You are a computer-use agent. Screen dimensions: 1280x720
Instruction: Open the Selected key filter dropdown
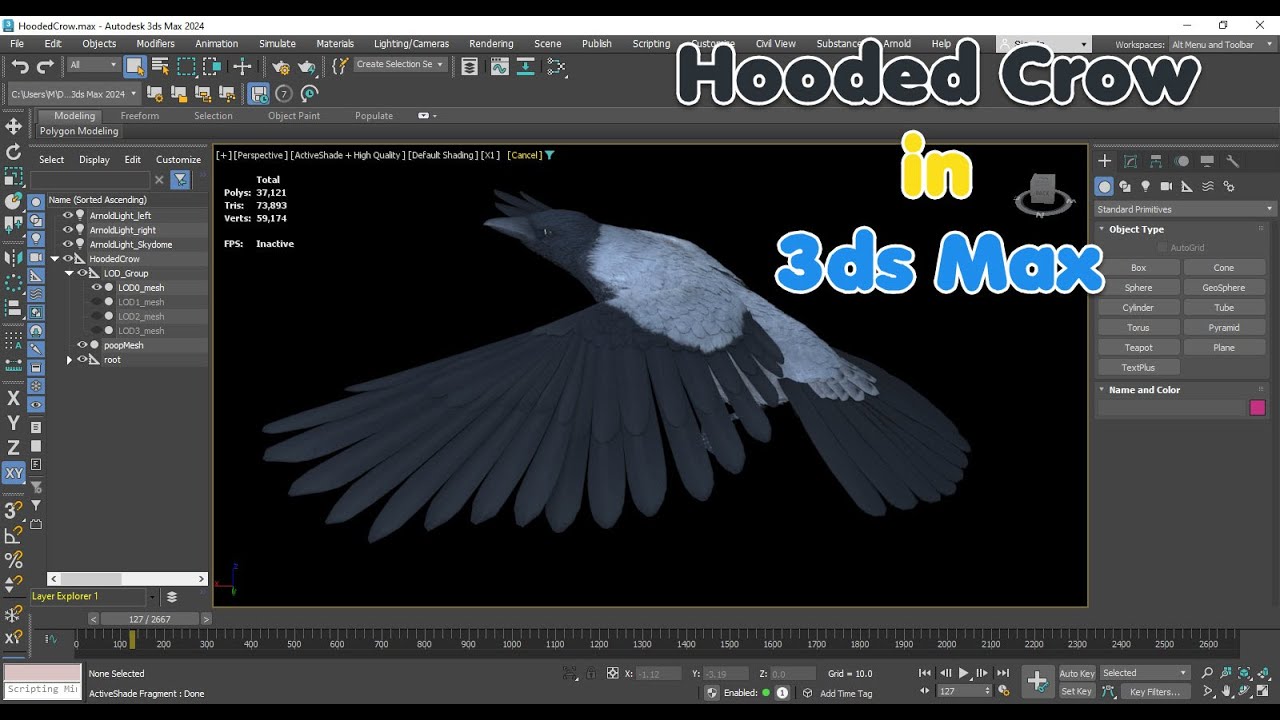[x=1144, y=673]
